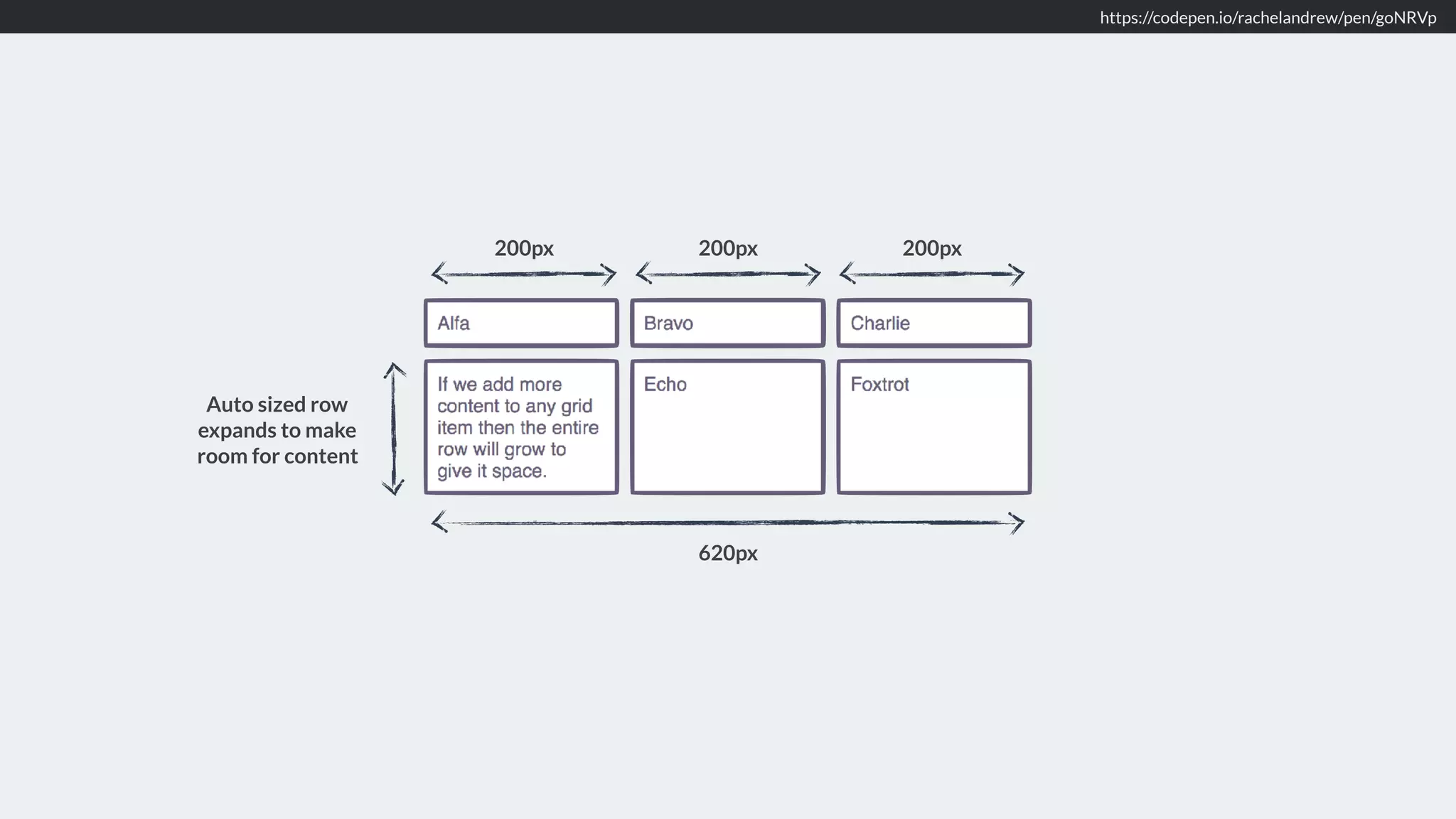Click the box with the long paragraph text

(521, 427)
